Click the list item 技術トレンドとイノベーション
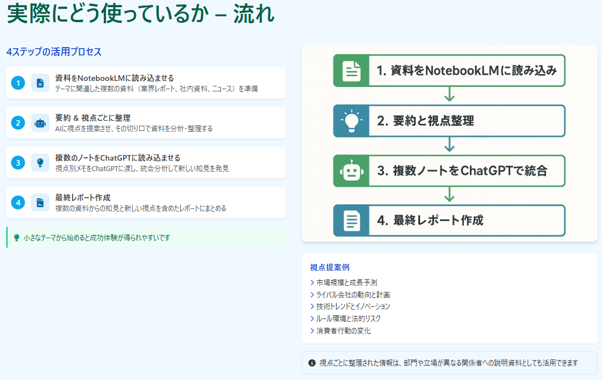 (353, 306)
